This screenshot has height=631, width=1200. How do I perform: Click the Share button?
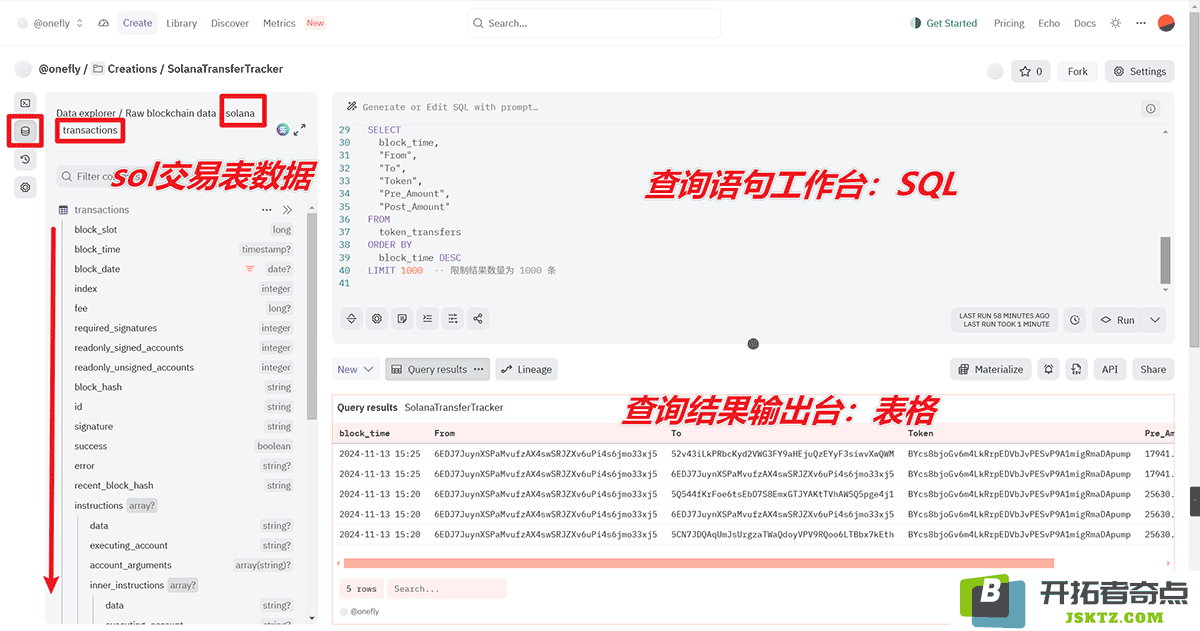click(x=1153, y=369)
